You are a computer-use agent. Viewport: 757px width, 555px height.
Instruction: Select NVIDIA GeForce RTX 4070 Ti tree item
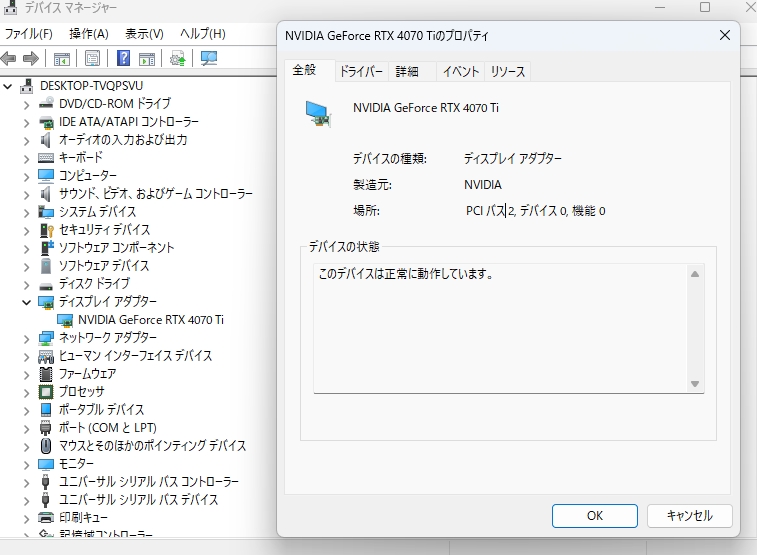click(151, 320)
